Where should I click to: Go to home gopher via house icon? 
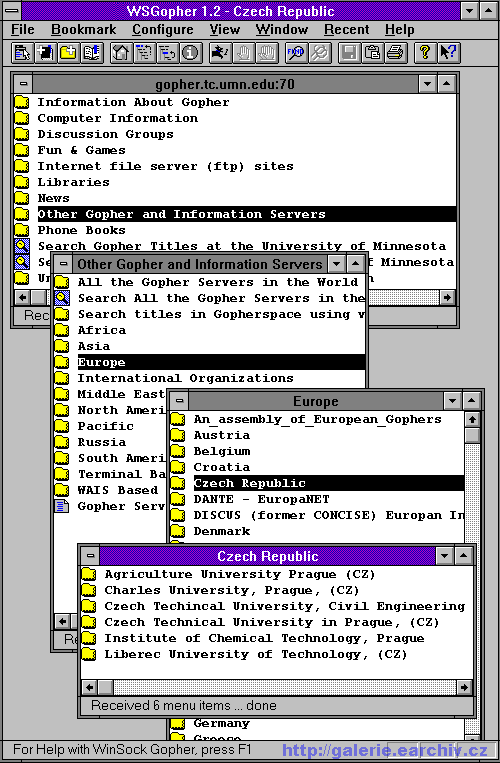pos(121,52)
